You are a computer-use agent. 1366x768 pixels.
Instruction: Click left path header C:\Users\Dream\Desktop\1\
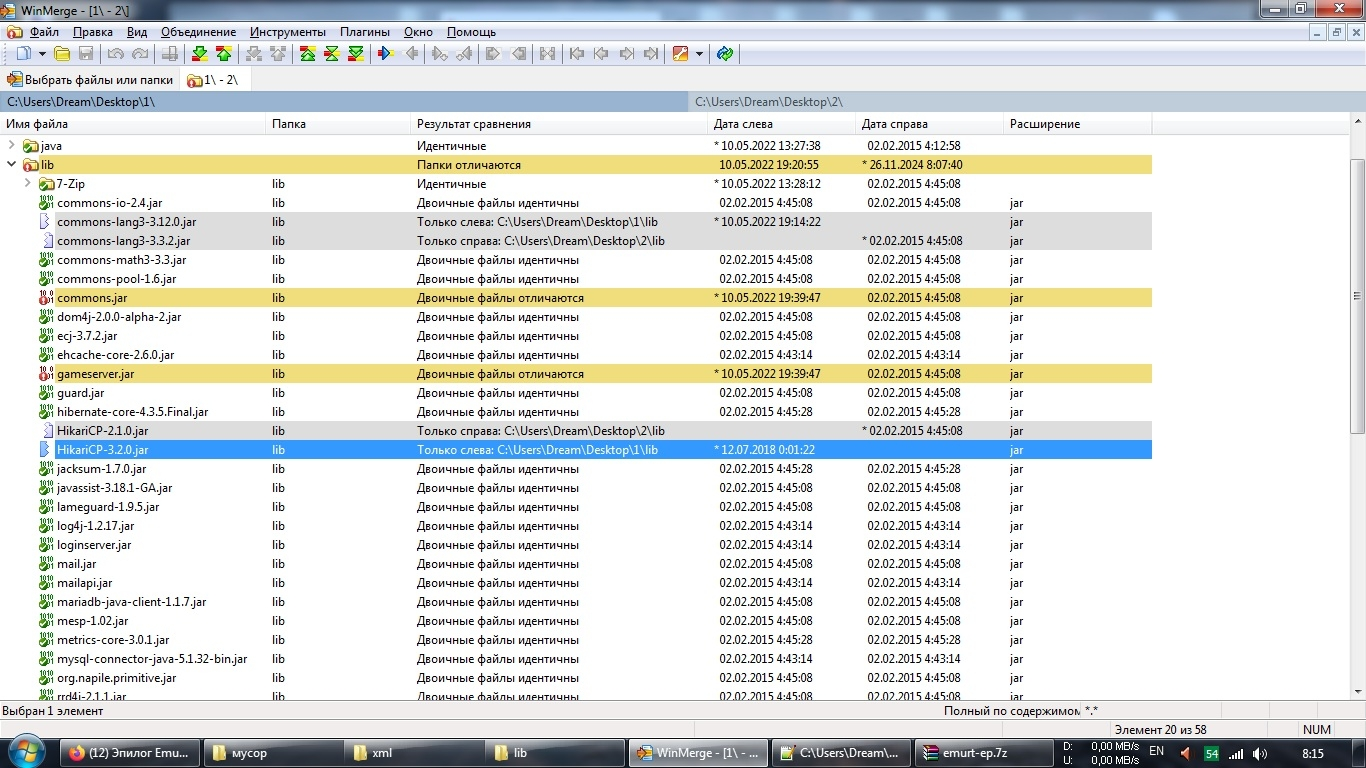[344, 102]
